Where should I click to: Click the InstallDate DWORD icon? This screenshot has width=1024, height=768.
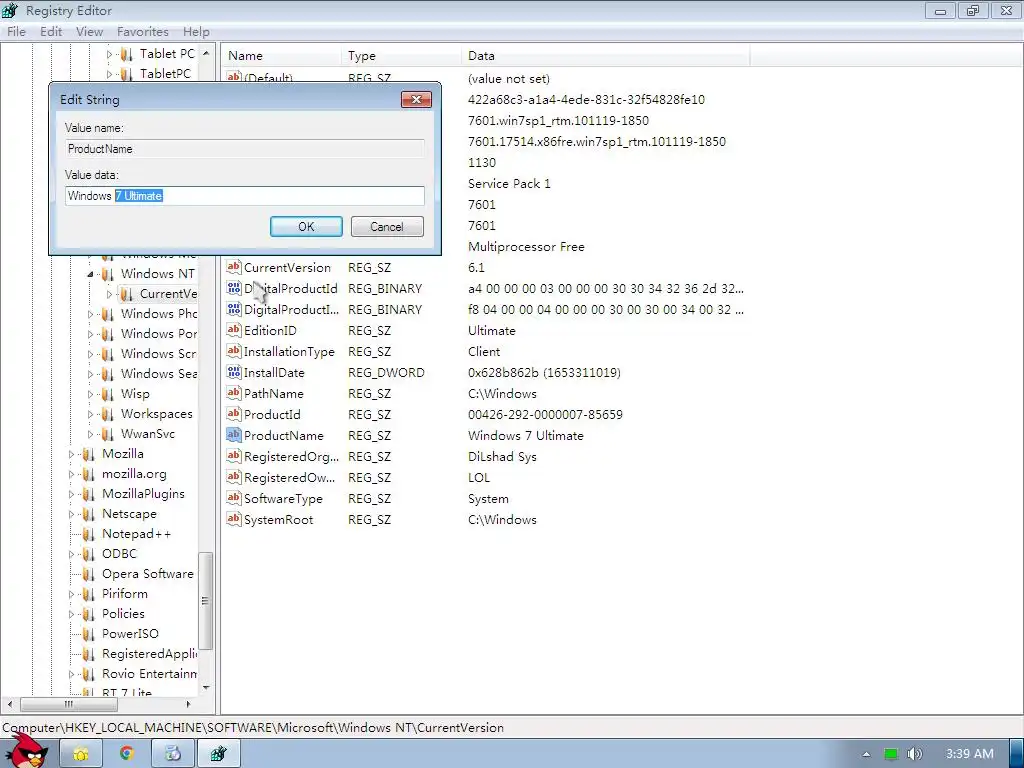coord(234,372)
